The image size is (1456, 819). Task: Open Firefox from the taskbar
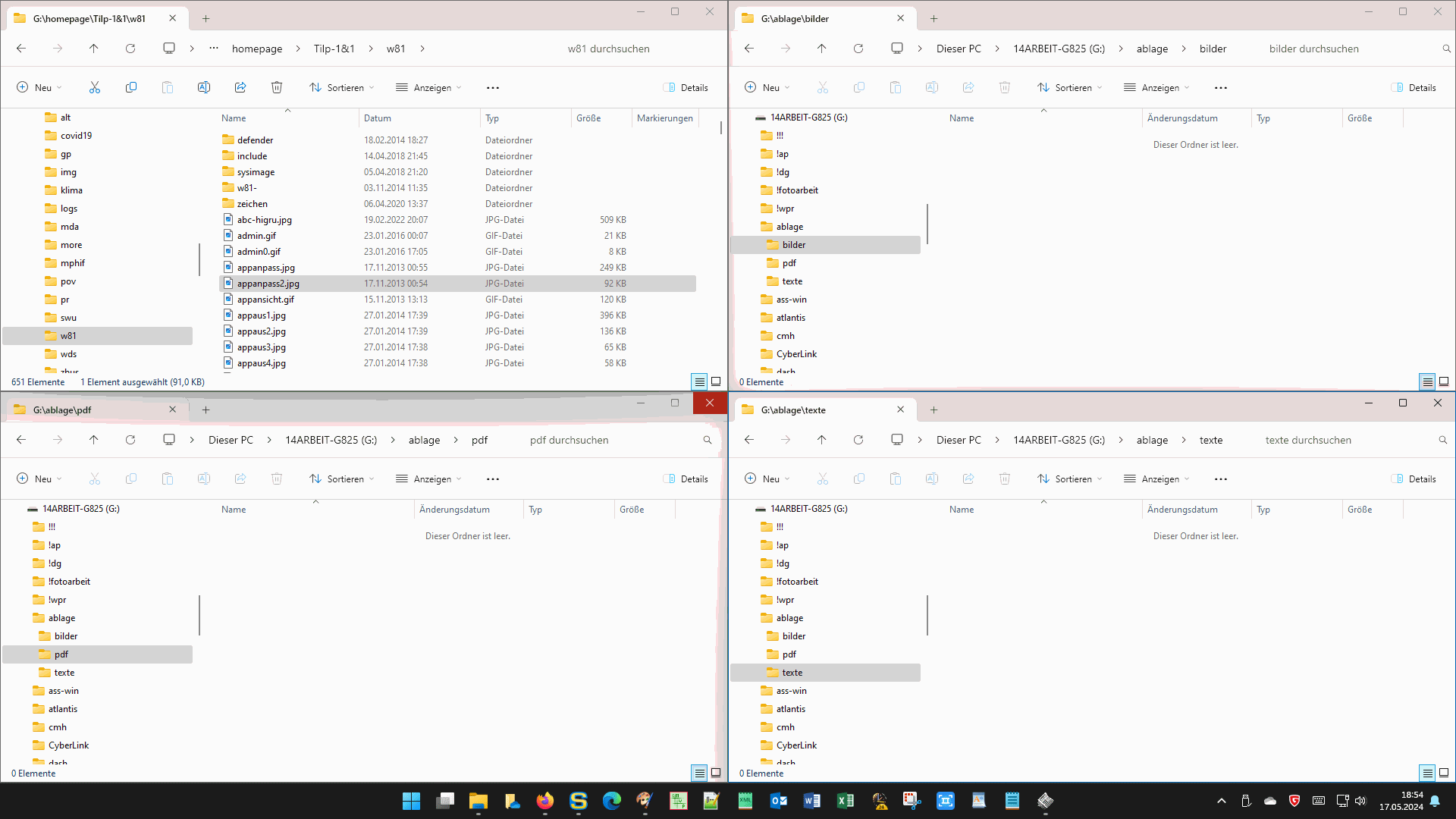(x=544, y=801)
